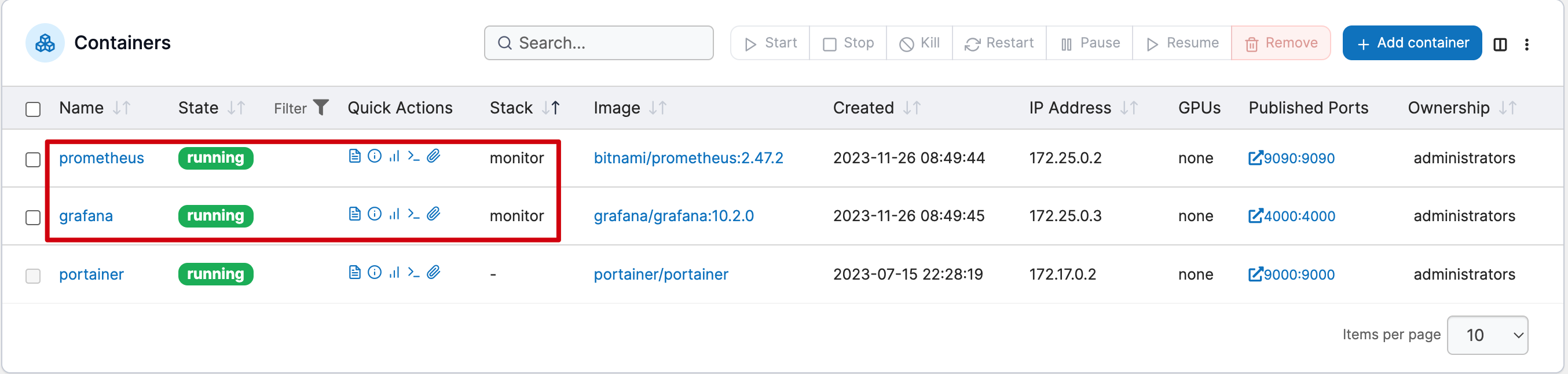Sort containers by Image column
This screenshot has height=374, width=1568.
tap(658, 108)
